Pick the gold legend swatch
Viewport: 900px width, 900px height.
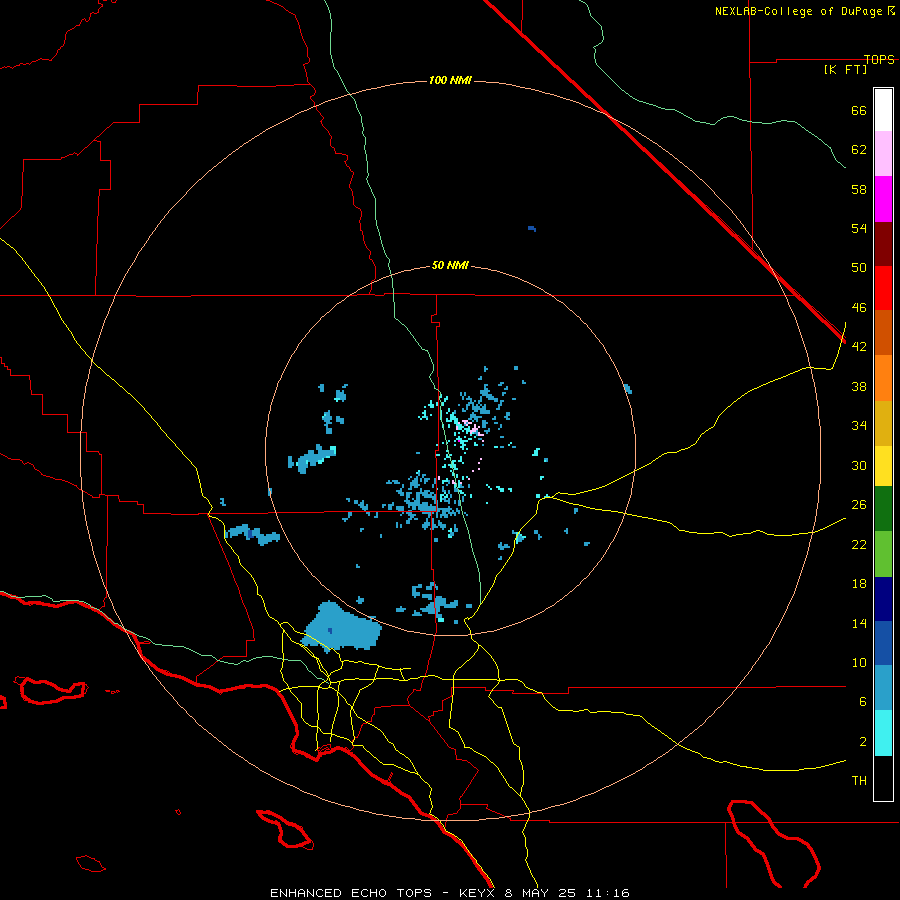coord(883,423)
